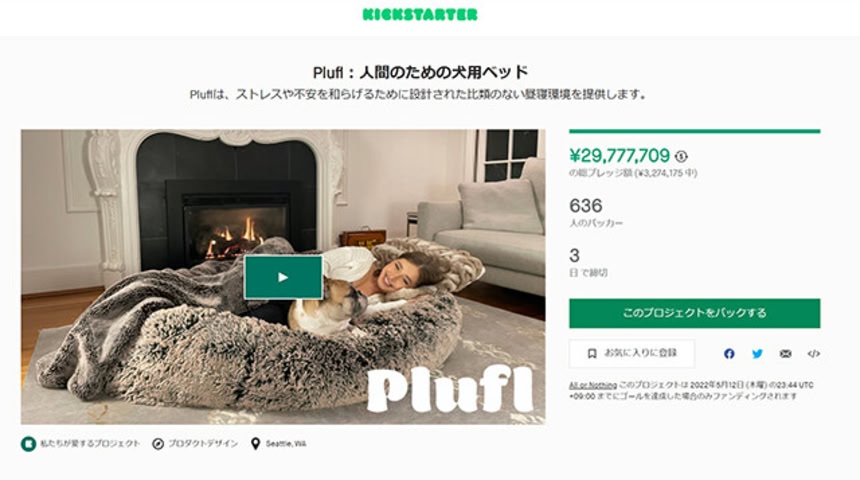
Task: Click the Projects We Love badge icon
Action: point(29,444)
